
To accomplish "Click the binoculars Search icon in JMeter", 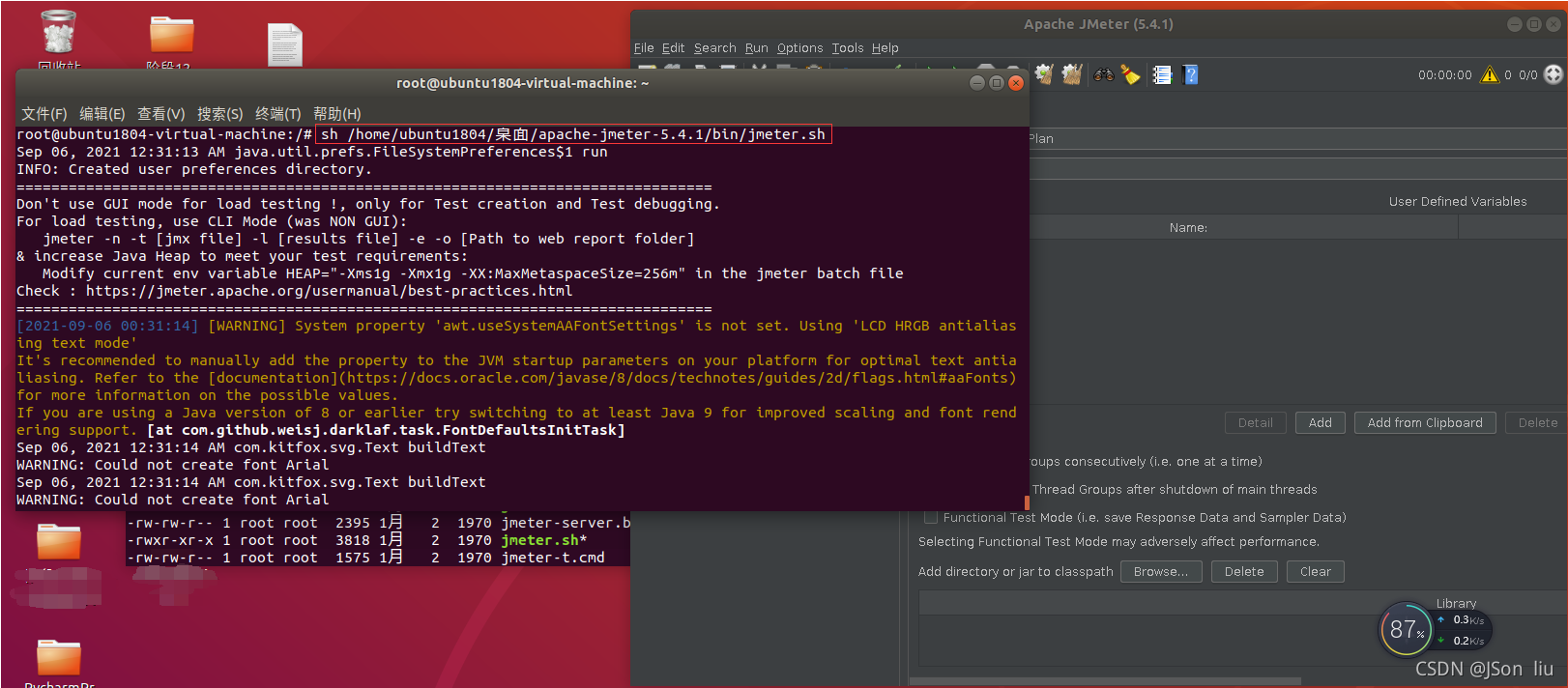I will [1103, 74].
